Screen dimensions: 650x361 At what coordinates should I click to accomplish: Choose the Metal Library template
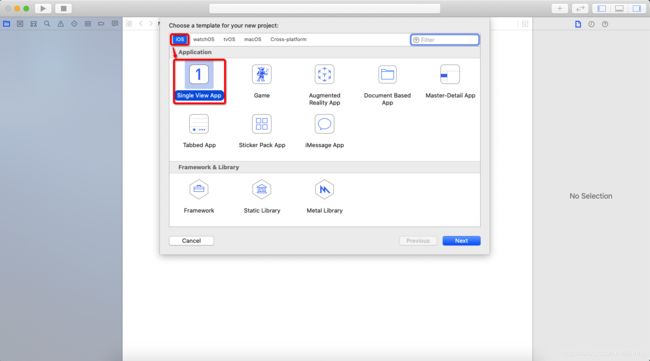(x=325, y=196)
